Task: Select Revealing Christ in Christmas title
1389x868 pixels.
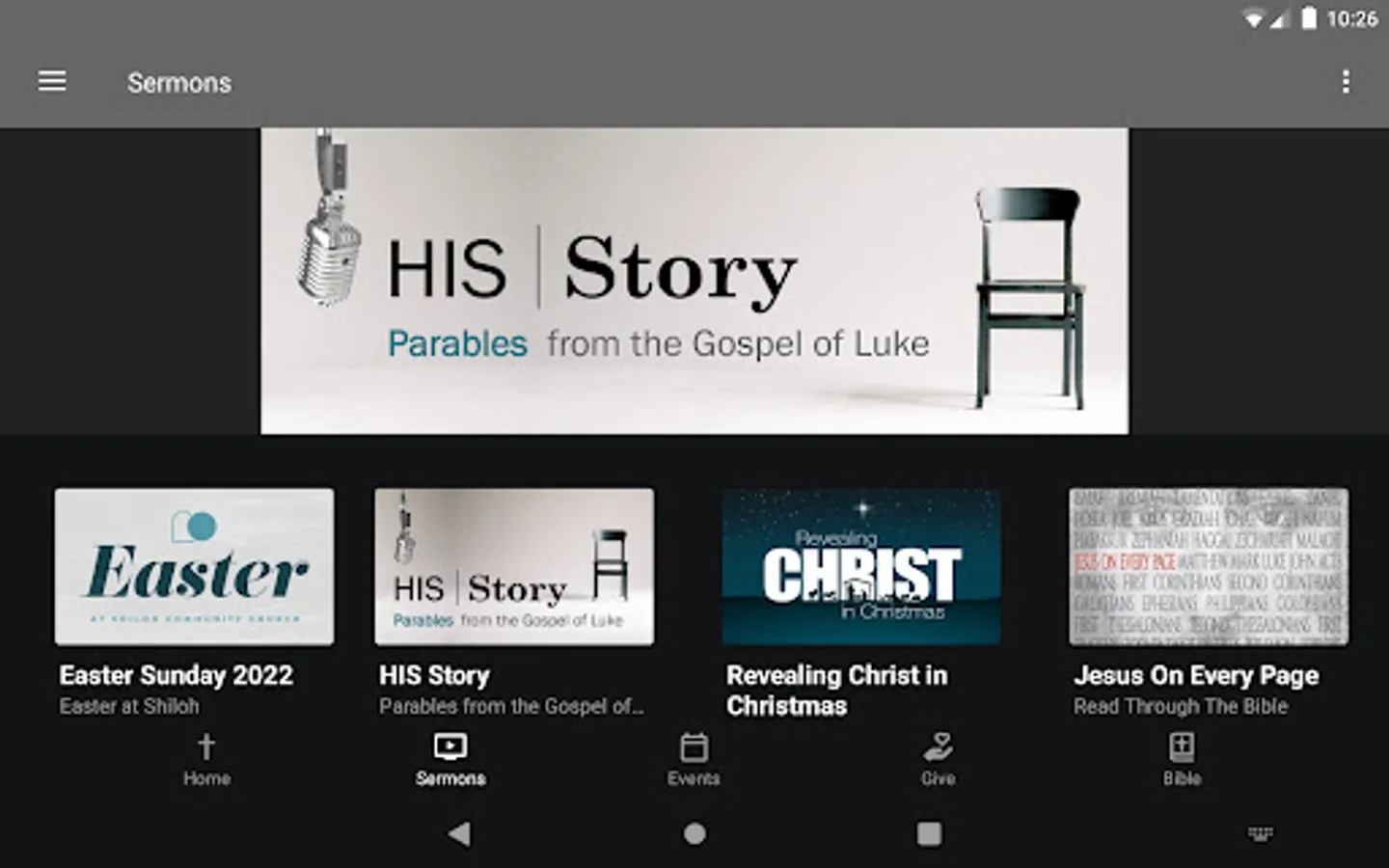Action: [x=837, y=691]
